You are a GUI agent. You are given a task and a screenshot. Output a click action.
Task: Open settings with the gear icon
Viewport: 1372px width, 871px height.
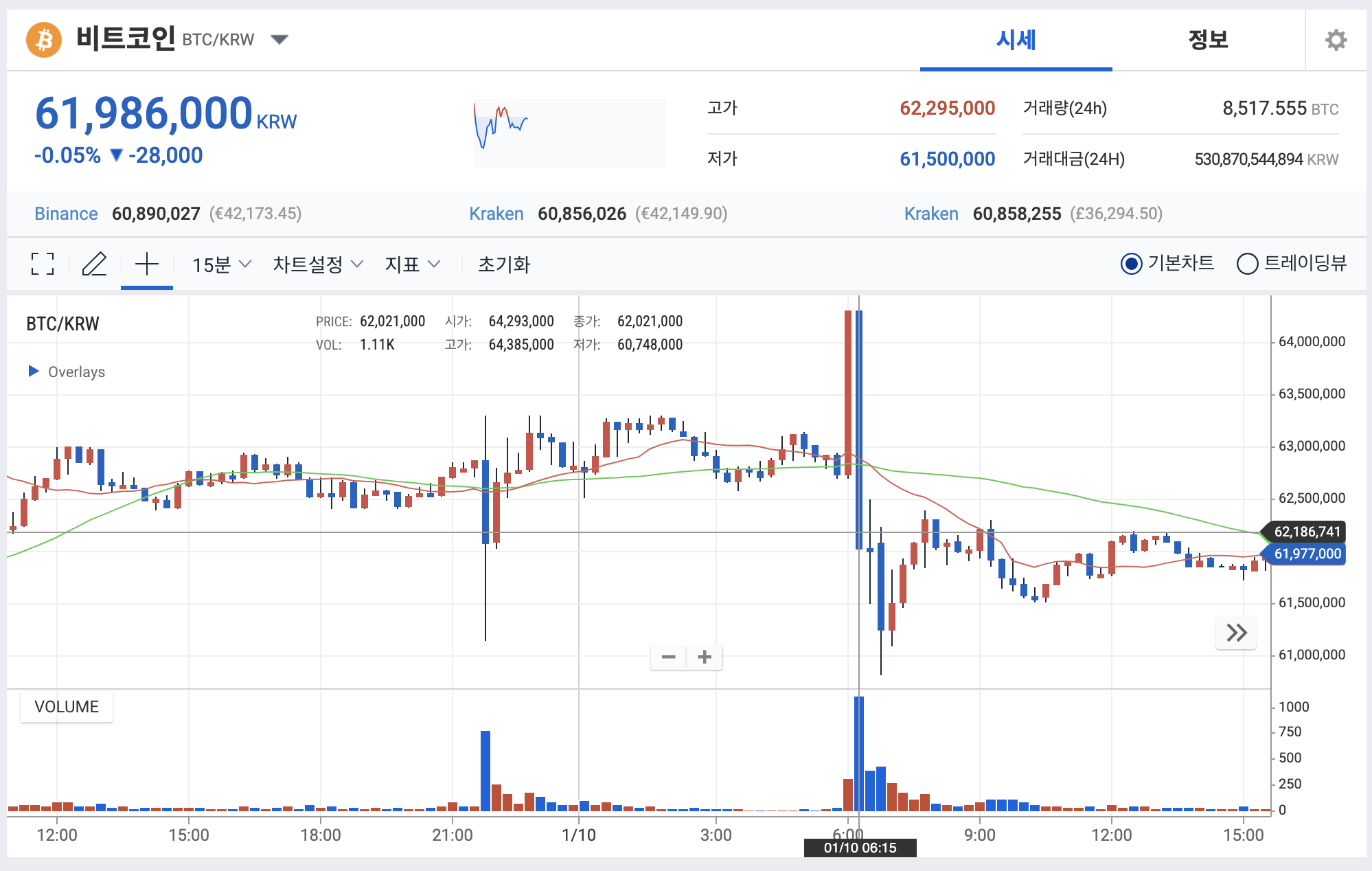[x=1336, y=40]
